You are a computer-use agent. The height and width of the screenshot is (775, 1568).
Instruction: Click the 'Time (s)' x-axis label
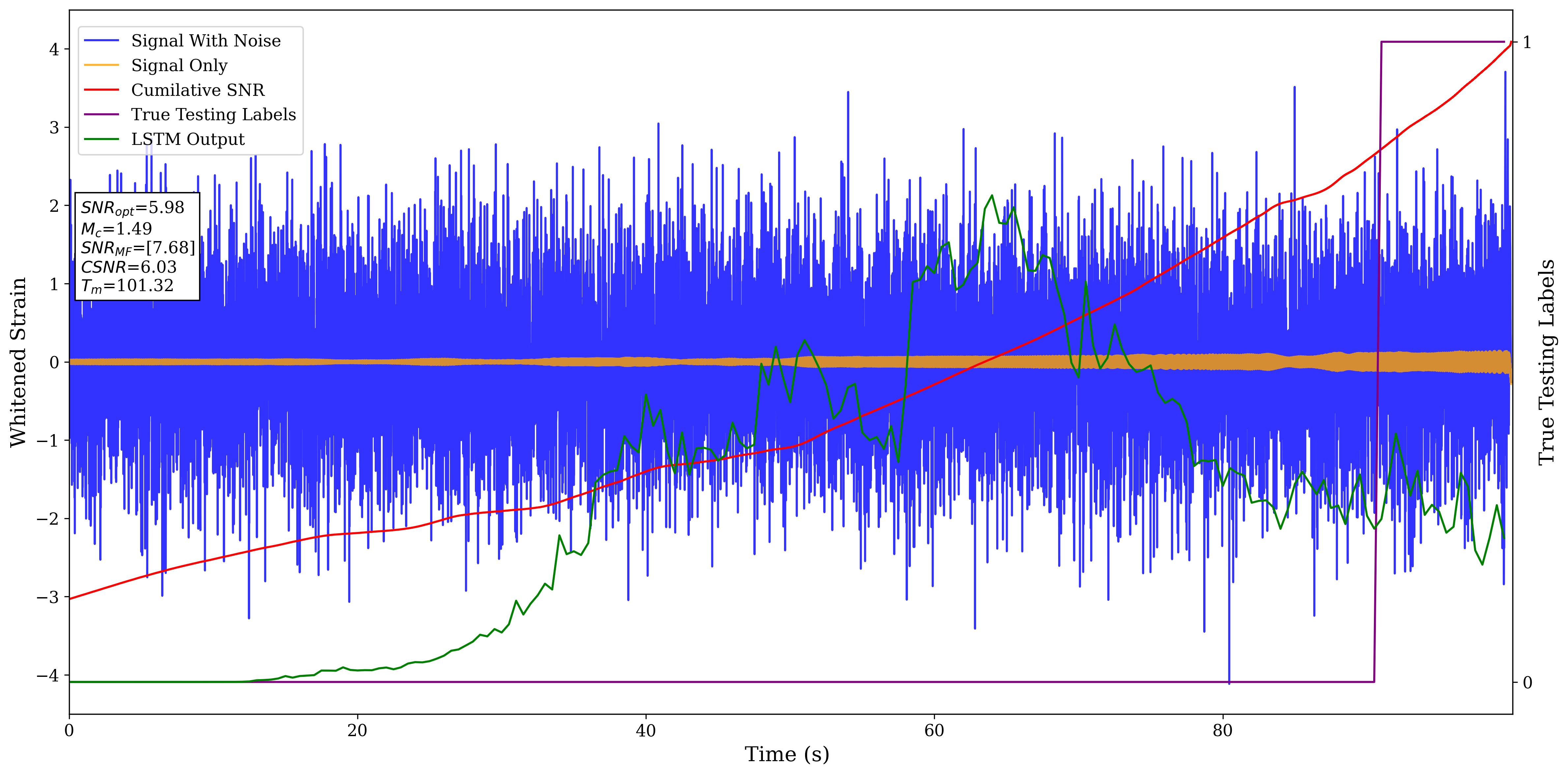(x=786, y=754)
